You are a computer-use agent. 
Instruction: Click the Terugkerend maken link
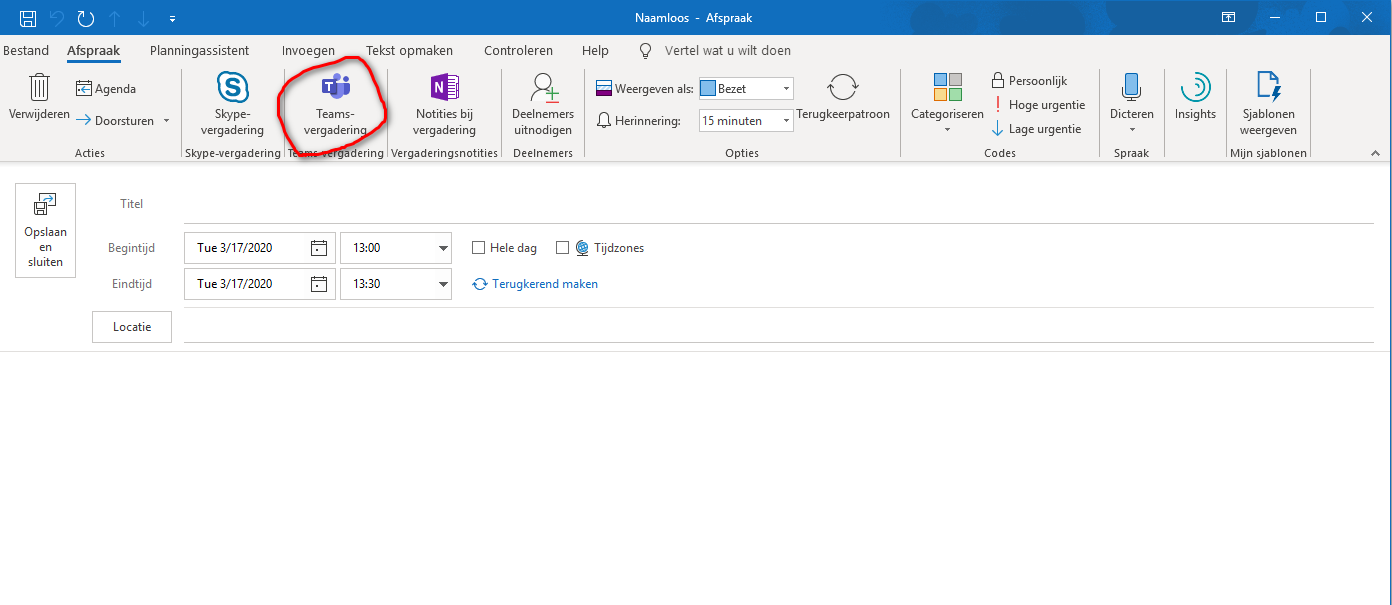click(x=544, y=284)
